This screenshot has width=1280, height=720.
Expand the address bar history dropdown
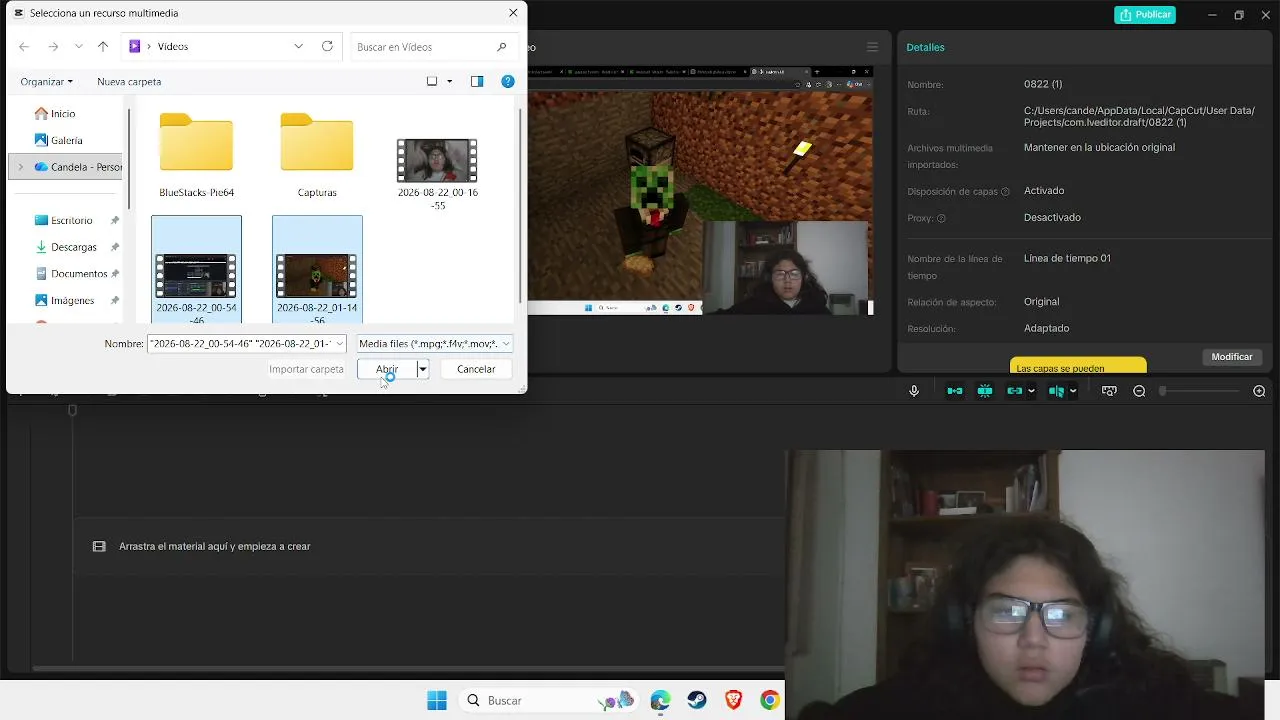click(298, 46)
